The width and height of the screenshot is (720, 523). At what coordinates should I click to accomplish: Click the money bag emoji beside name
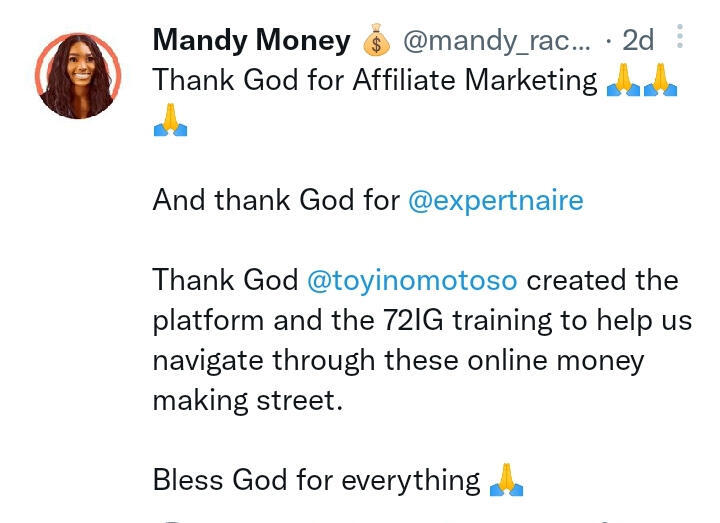[x=376, y=41]
